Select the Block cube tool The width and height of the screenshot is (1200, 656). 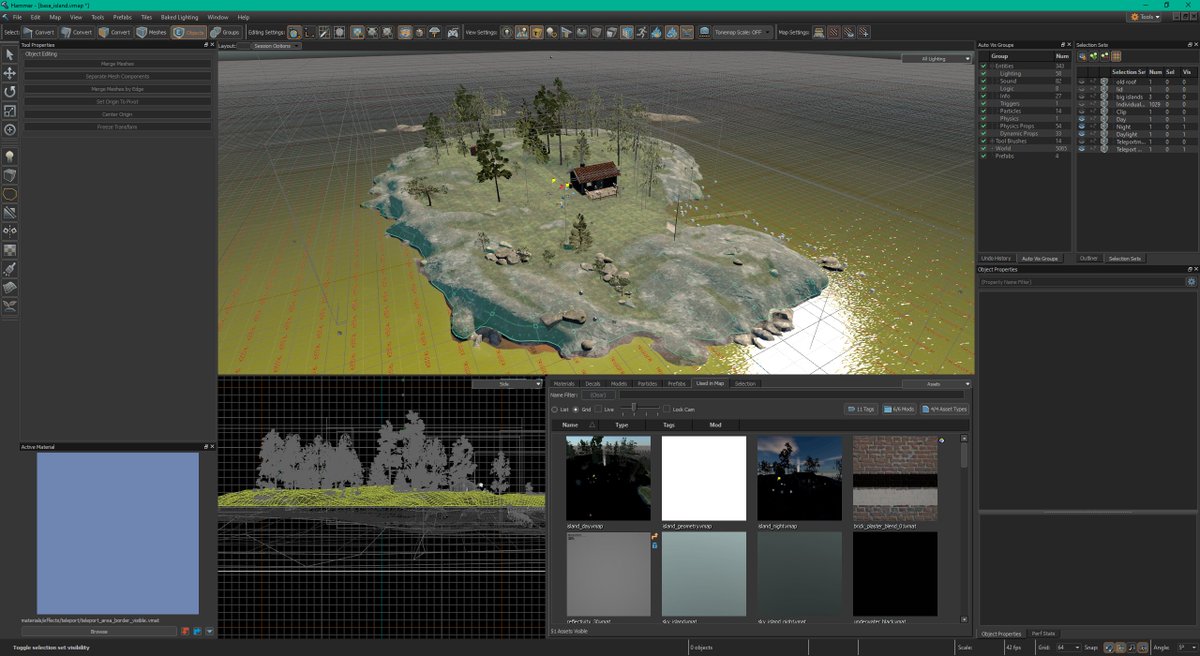pyautogui.click(x=10, y=175)
